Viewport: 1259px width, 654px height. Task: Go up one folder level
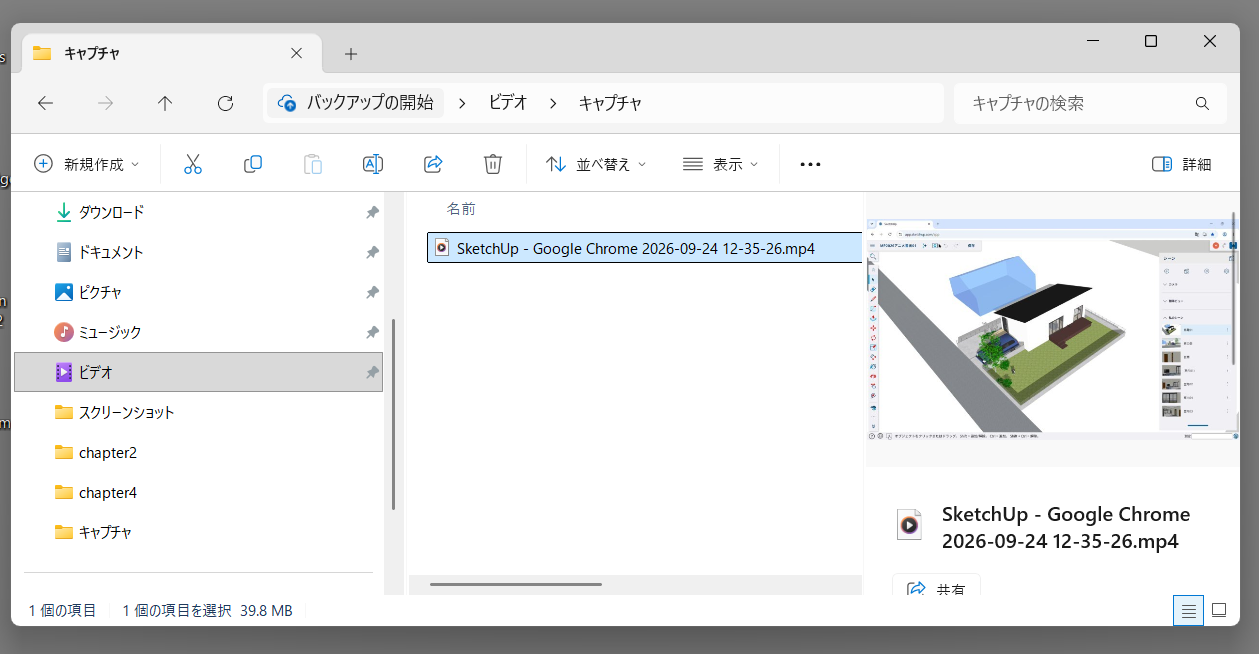(165, 103)
